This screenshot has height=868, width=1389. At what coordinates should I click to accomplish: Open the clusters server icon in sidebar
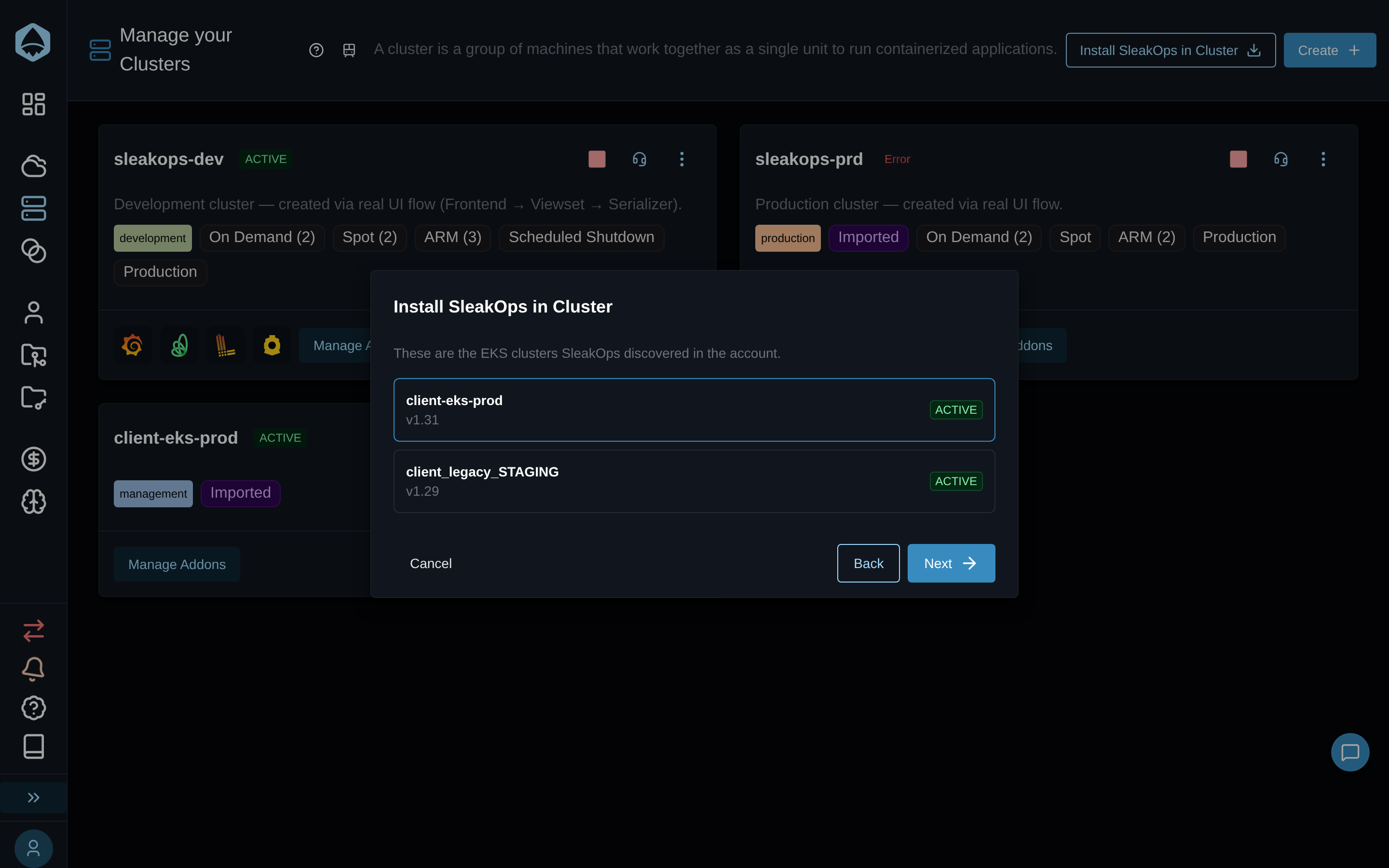[x=33, y=208]
